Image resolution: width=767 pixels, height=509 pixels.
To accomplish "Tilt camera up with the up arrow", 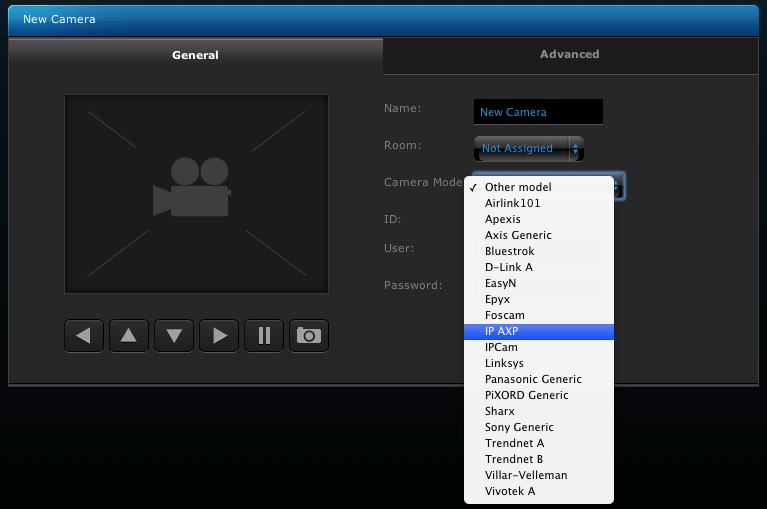I will (129, 336).
